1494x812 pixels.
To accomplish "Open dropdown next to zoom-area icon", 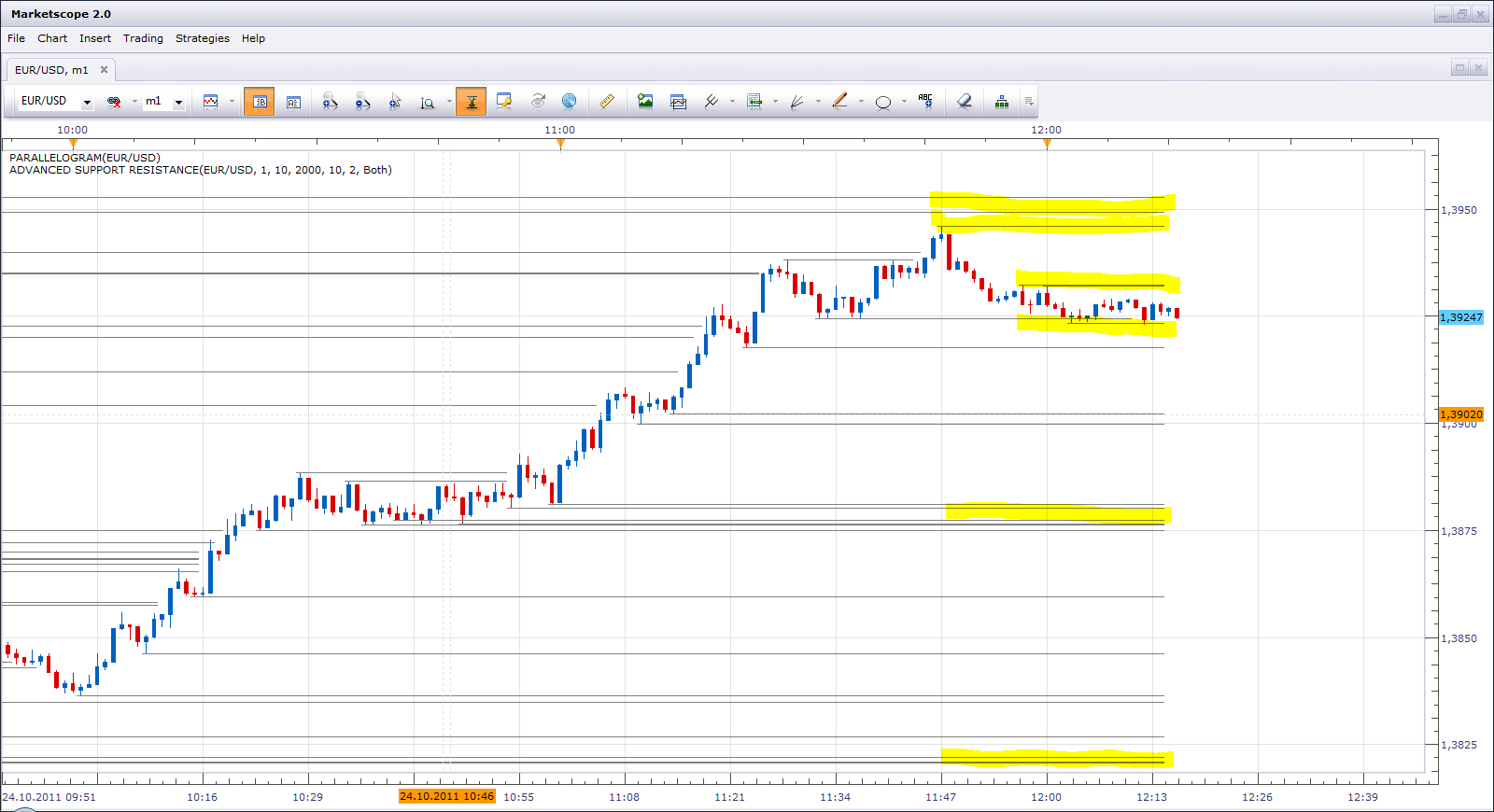I will tap(449, 102).
